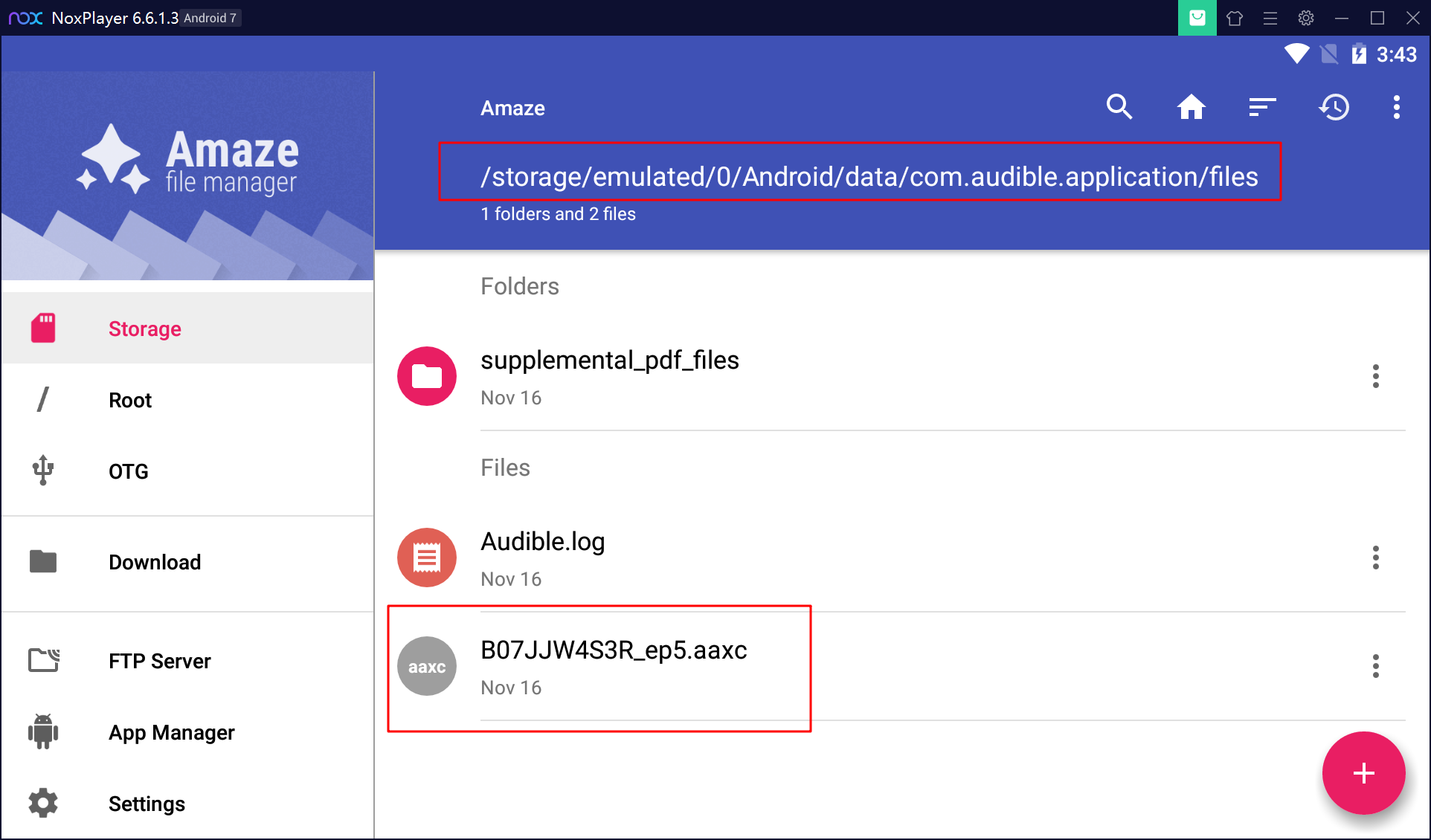Image resolution: width=1431 pixels, height=840 pixels.
Task: Select the supplemental_pdf_files folder icon
Action: (427, 376)
